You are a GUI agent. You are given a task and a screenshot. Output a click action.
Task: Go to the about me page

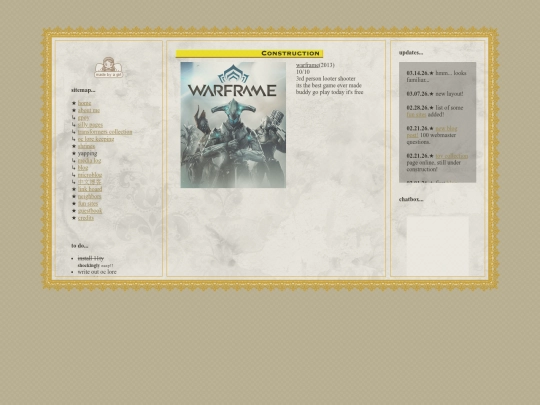tap(89, 110)
